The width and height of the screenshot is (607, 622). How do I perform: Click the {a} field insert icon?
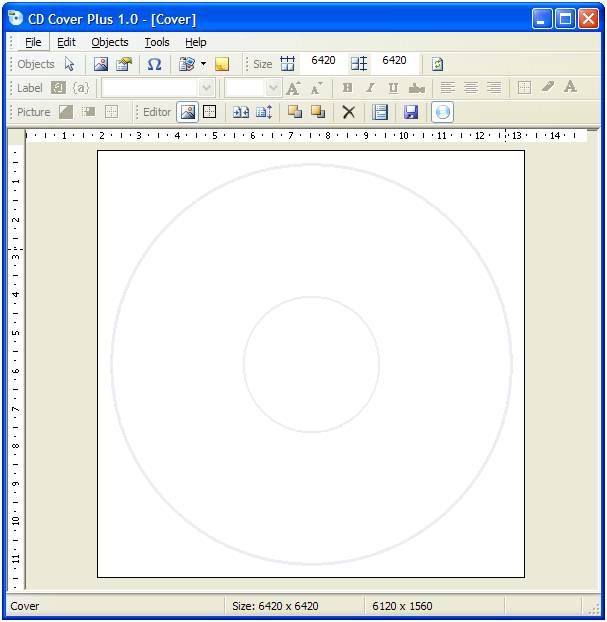(x=81, y=88)
